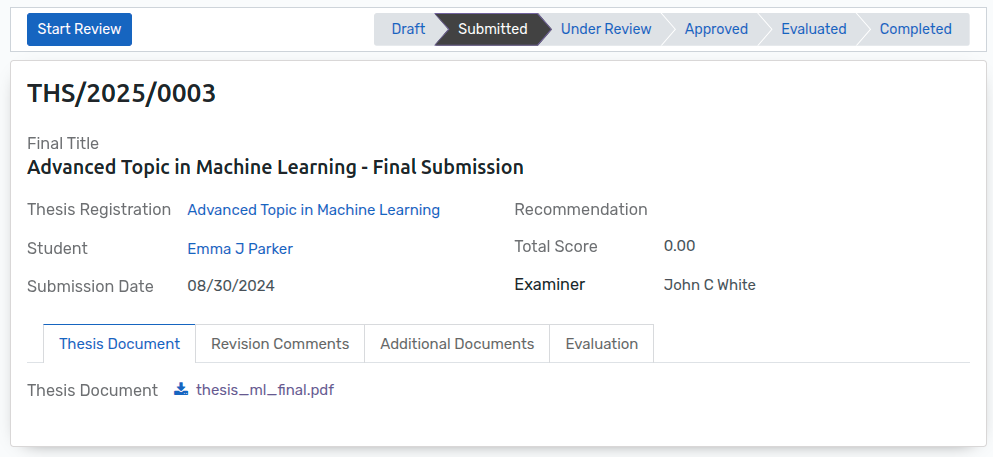The height and width of the screenshot is (457, 993).
Task: Click the Examiner value John C White
Action: [x=709, y=285]
